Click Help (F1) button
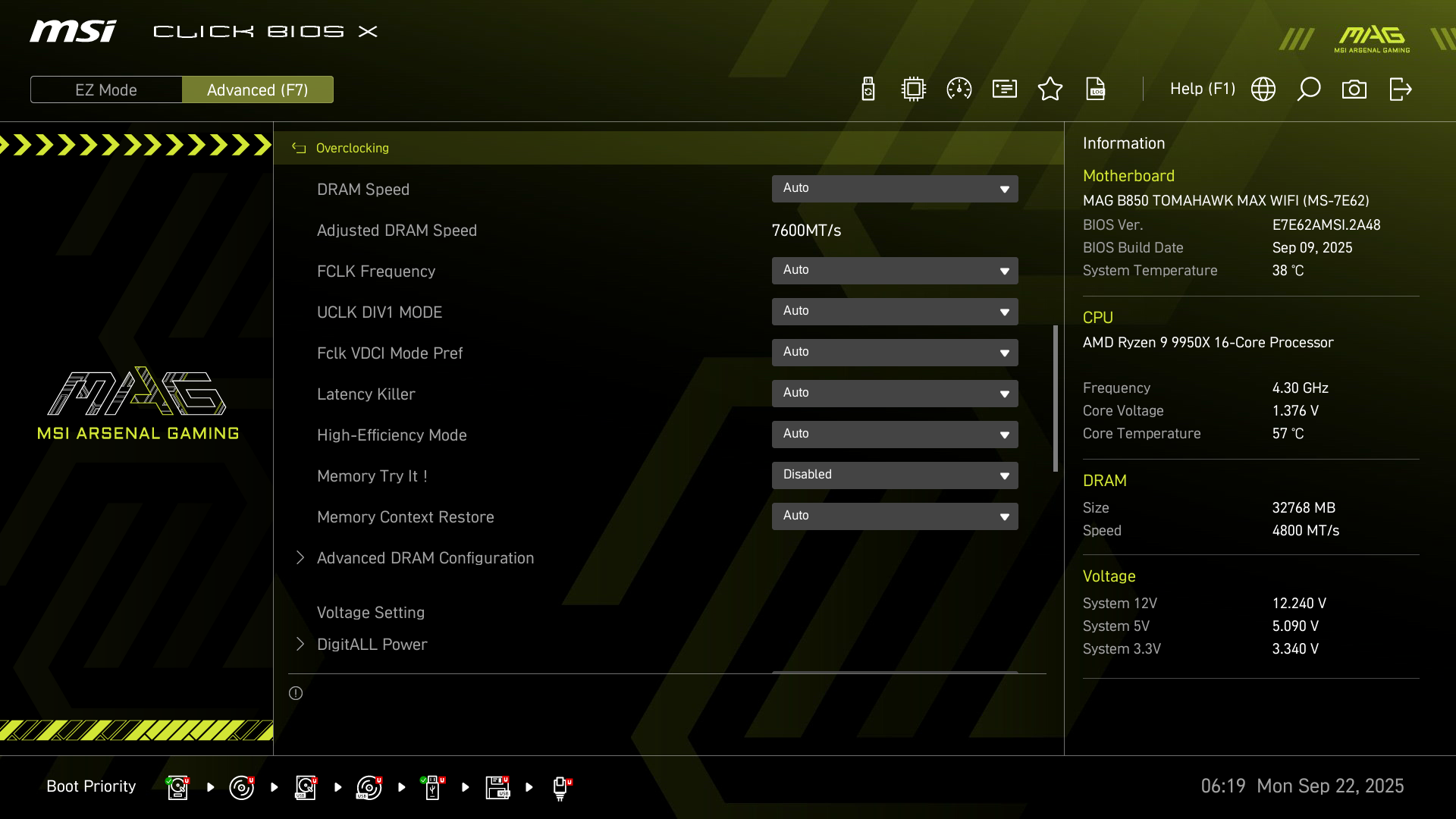The height and width of the screenshot is (819, 1456). [1202, 89]
